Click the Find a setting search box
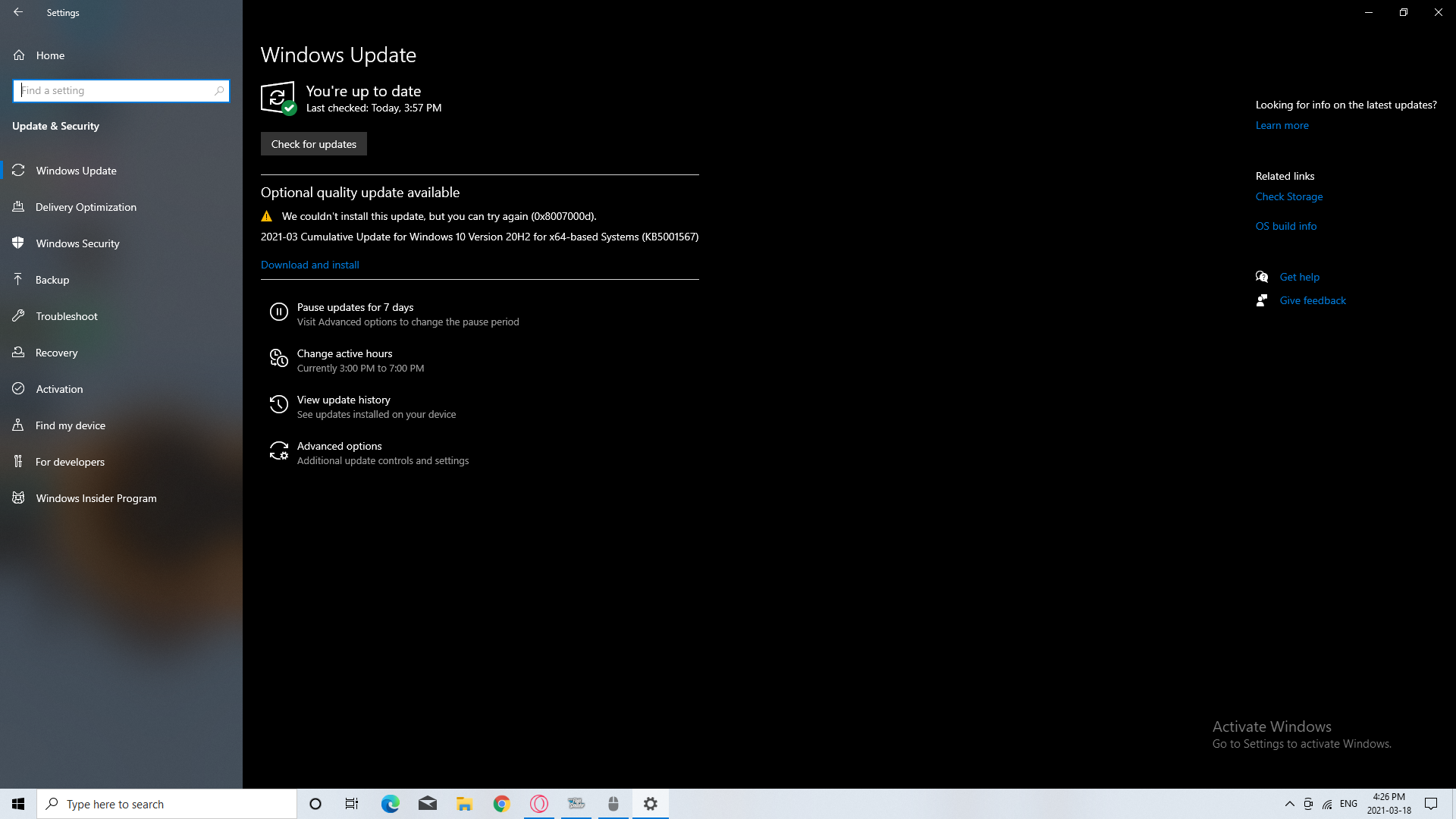 [121, 91]
